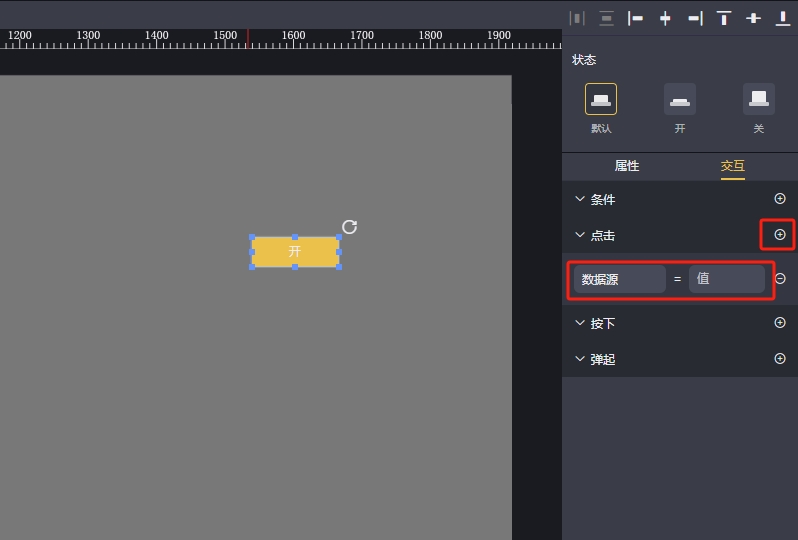Align right edges icon
The width and height of the screenshot is (798, 540).
[695, 18]
